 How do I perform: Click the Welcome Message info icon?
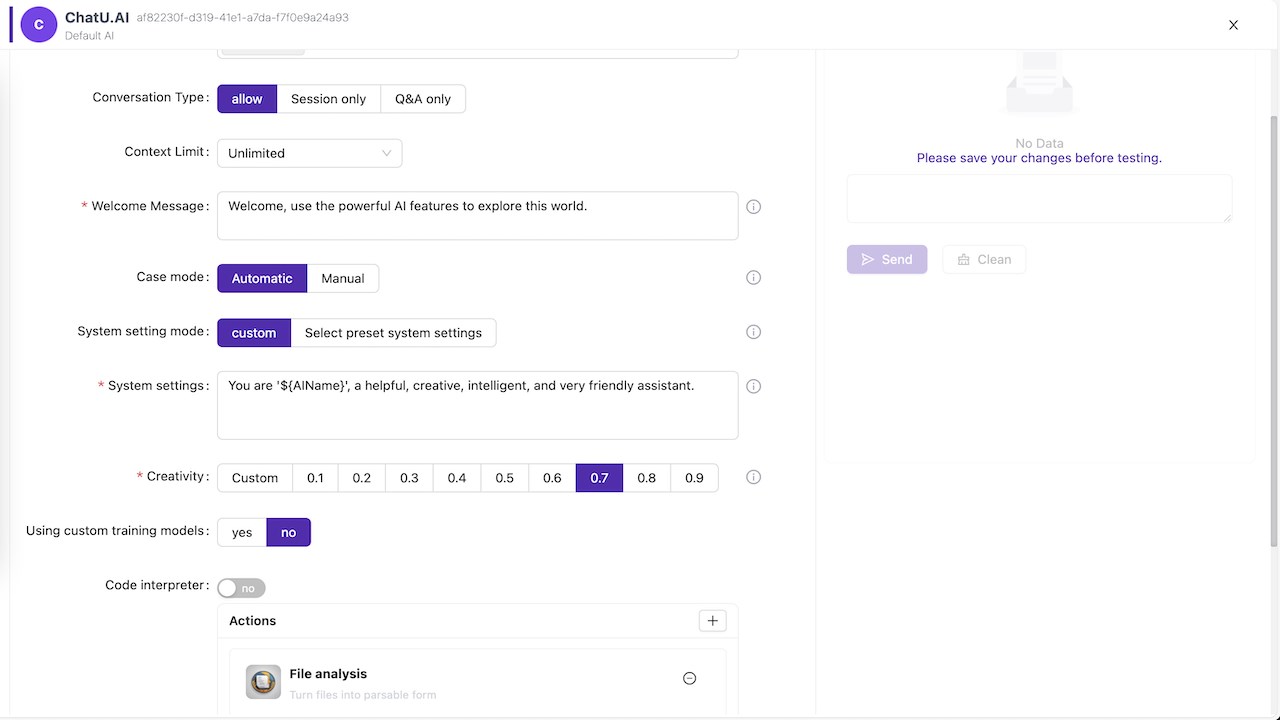click(754, 207)
